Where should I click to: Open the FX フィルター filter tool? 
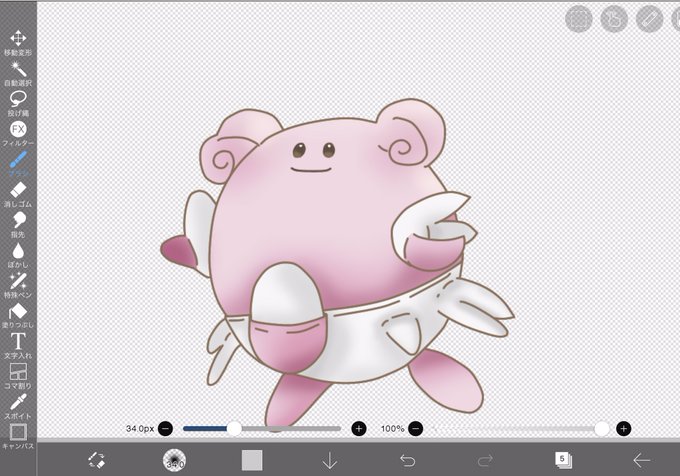pyautogui.click(x=18, y=134)
